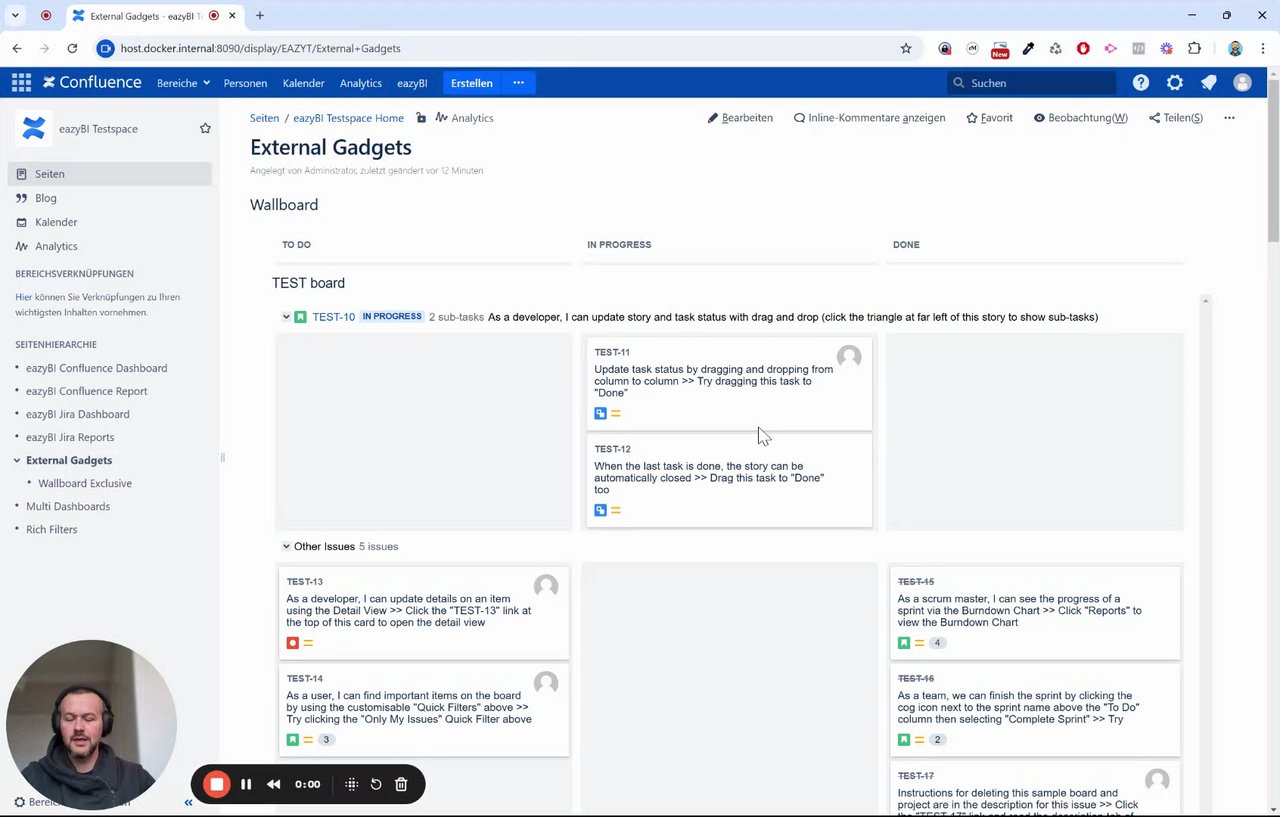Image resolution: width=1280 pixels, height=817 pixels.
Task: Click the Erstellen create button
Action: (471, 83)
